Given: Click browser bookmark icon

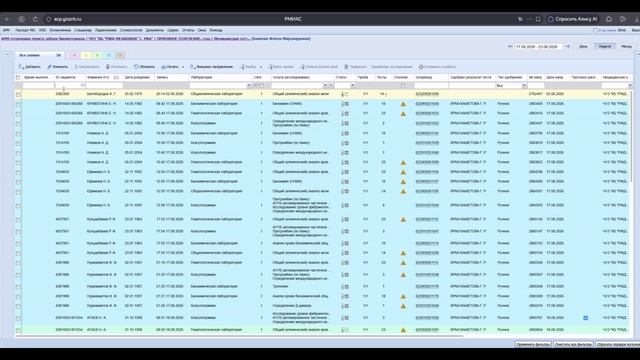Looking at the screenshot, I should click(x=538, y=19).
